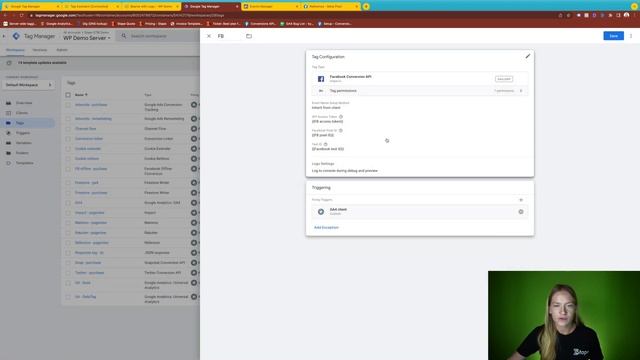Open the browser profile avatar
Screen dimensions: 640x360
point(627,15)
